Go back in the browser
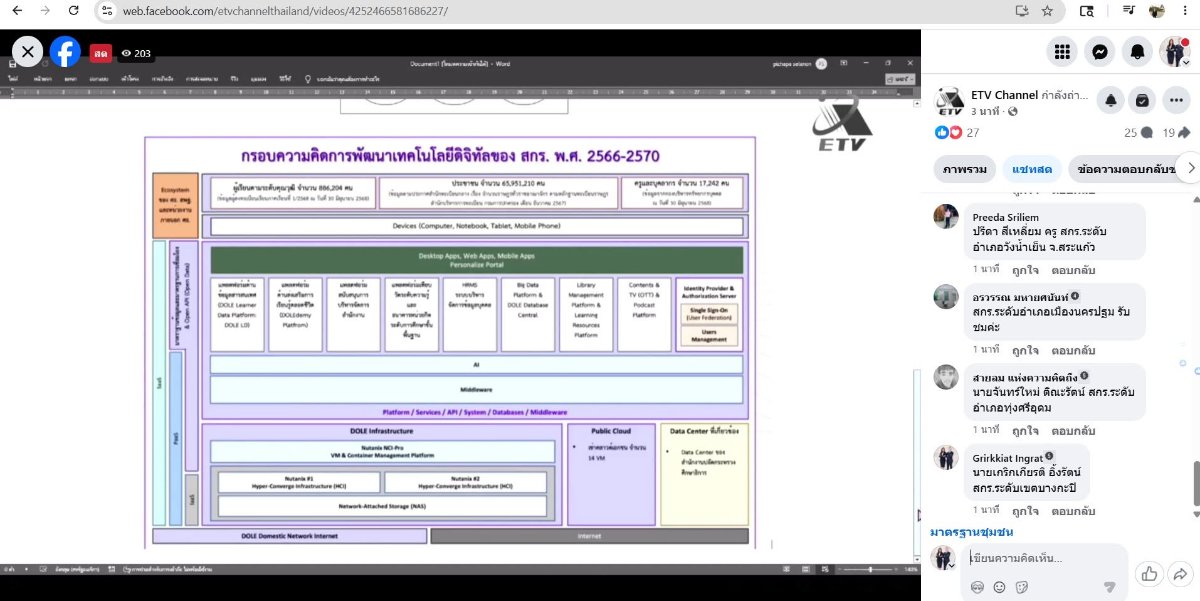Viewport: 1200px width, 601px height. pos(17,11)
